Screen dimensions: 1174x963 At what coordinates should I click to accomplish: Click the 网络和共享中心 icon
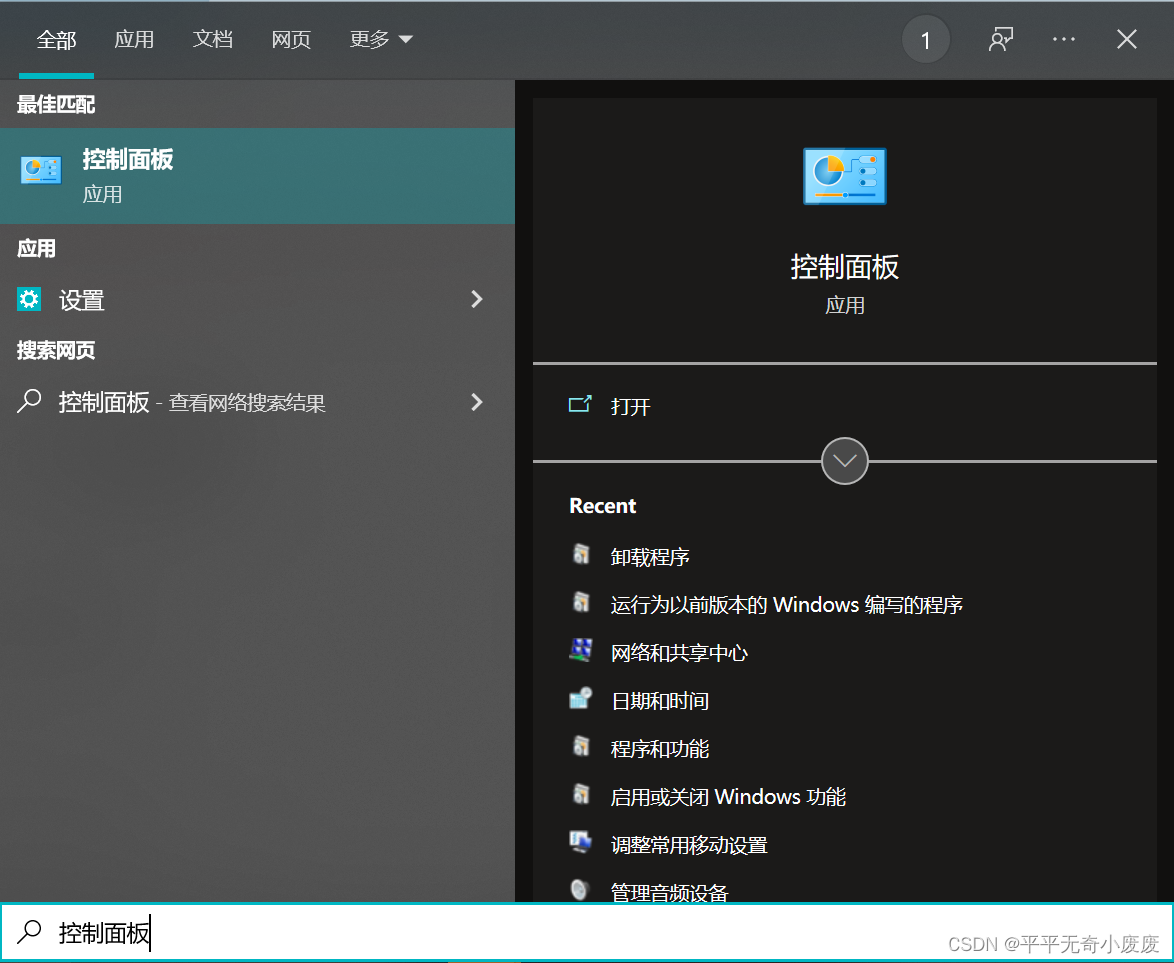(581, 651)
